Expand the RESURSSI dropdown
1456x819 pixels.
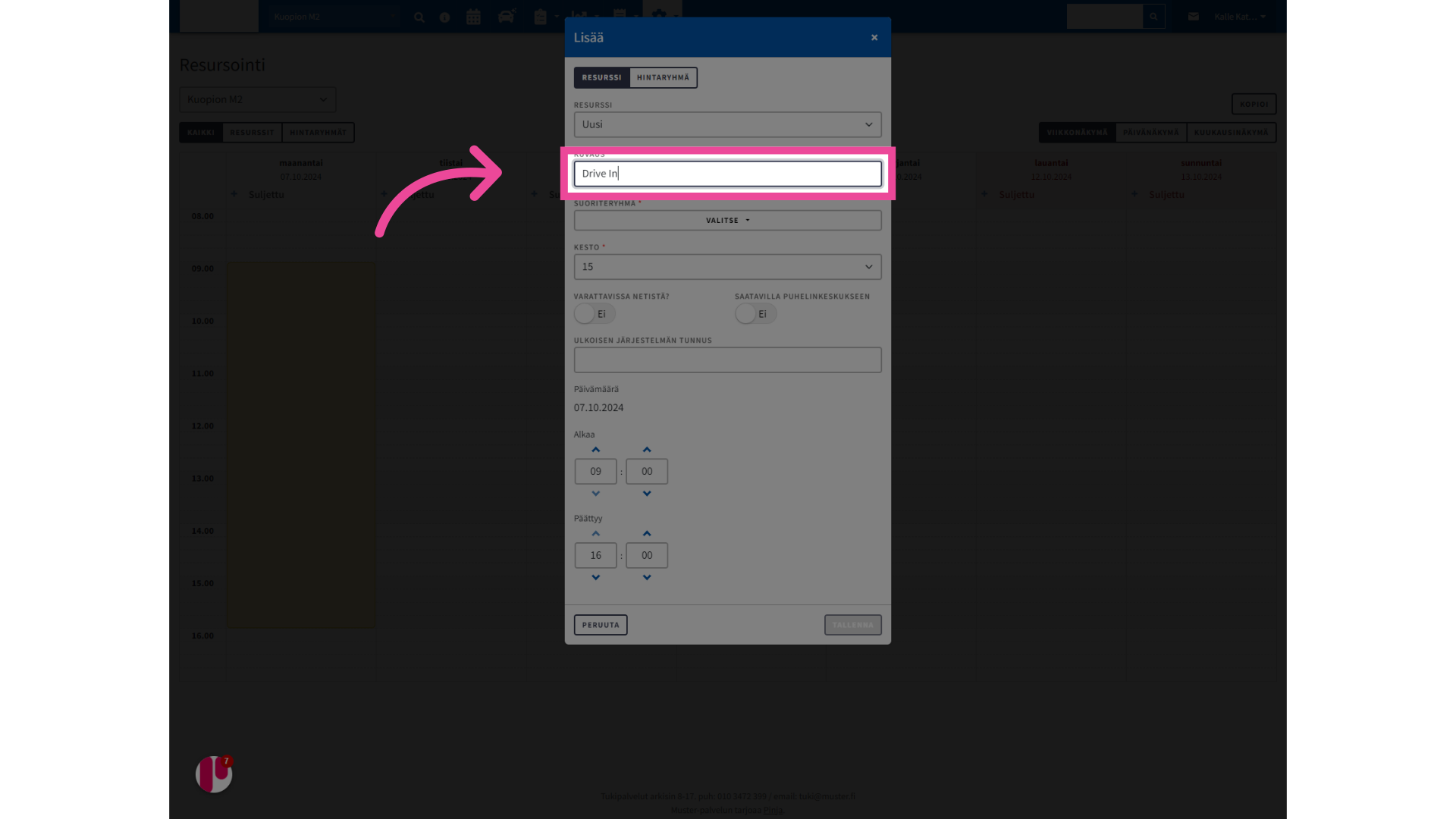tap(727, 124)
